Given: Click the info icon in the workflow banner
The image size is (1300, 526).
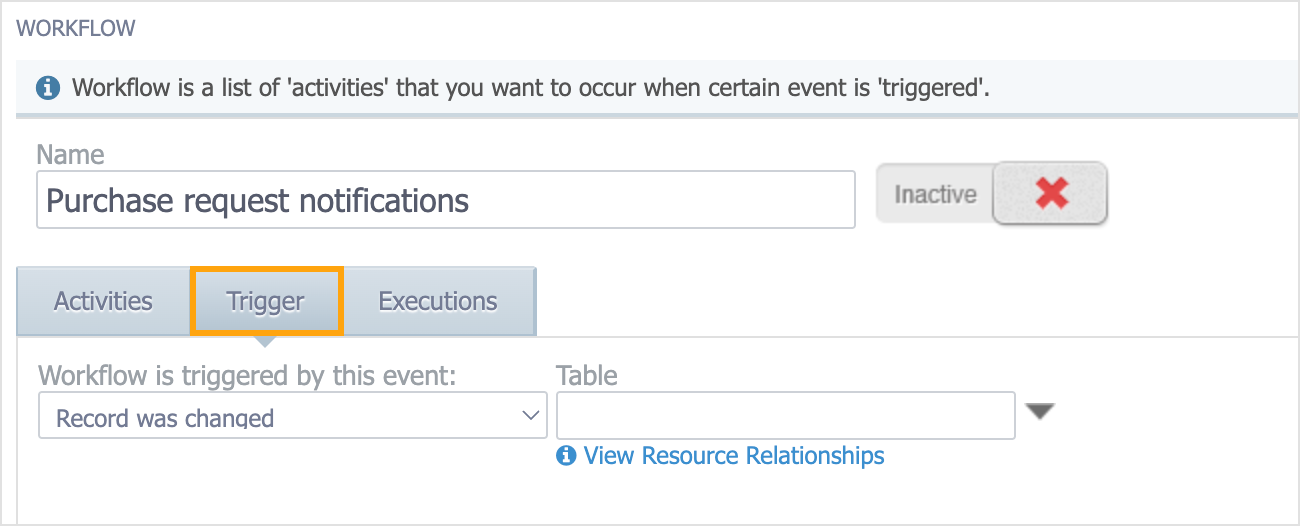Looking at the screenshot, I should tap(46, 87).
